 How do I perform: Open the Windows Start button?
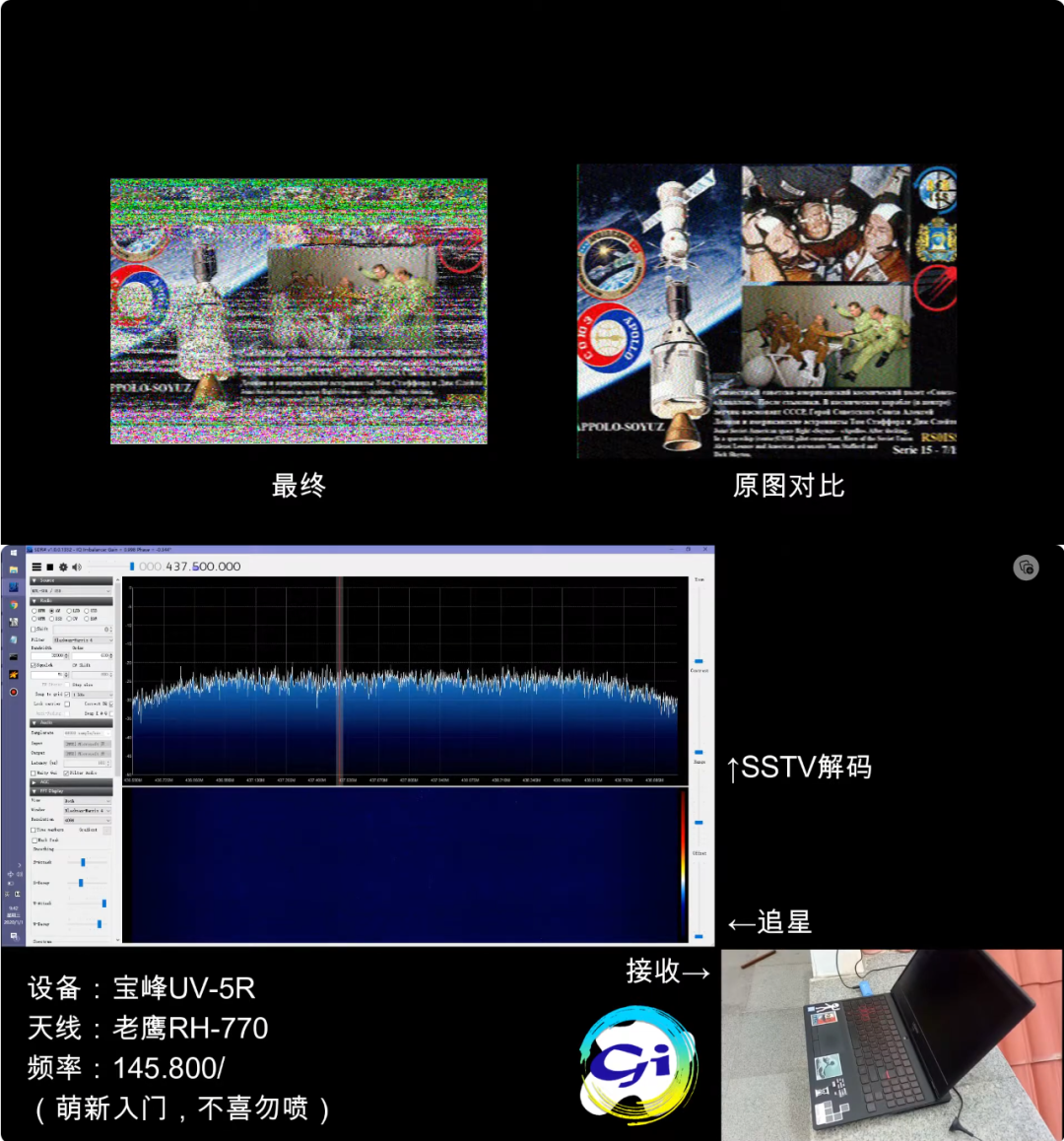14,553
